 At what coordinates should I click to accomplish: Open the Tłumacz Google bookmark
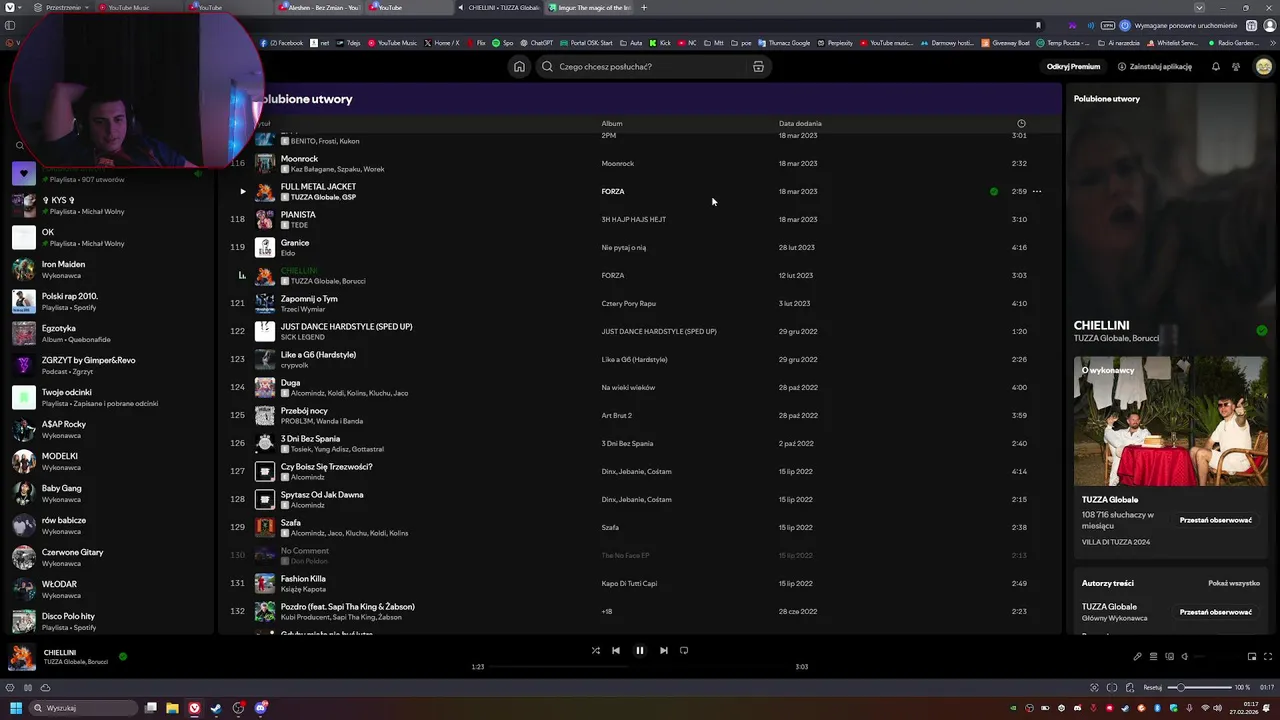click(x=785, y=43)
